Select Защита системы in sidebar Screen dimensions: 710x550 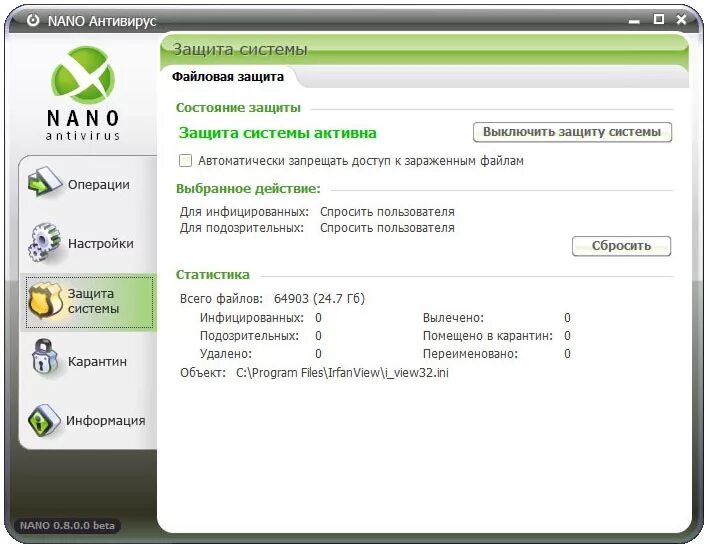click(x=90, y=301)
